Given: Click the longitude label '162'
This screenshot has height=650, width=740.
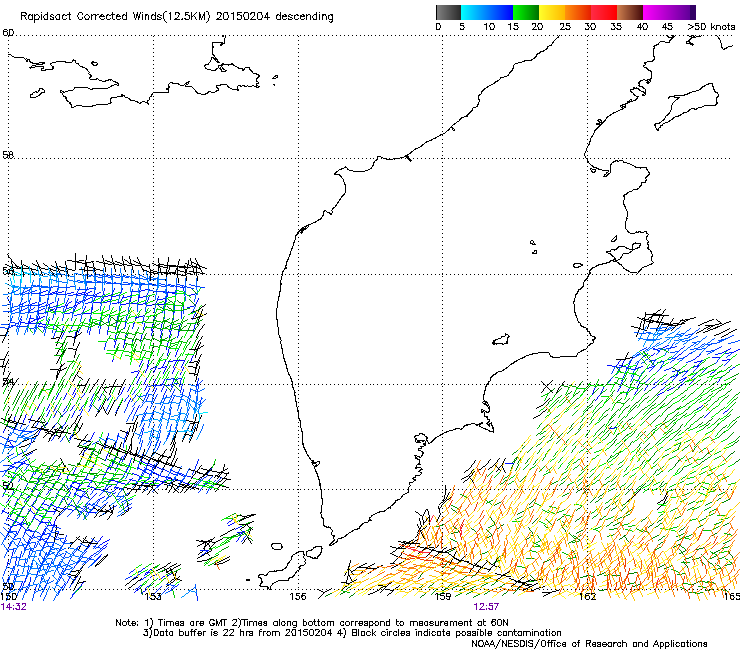Looking at the screenshot, I should (x=588, y=597).
